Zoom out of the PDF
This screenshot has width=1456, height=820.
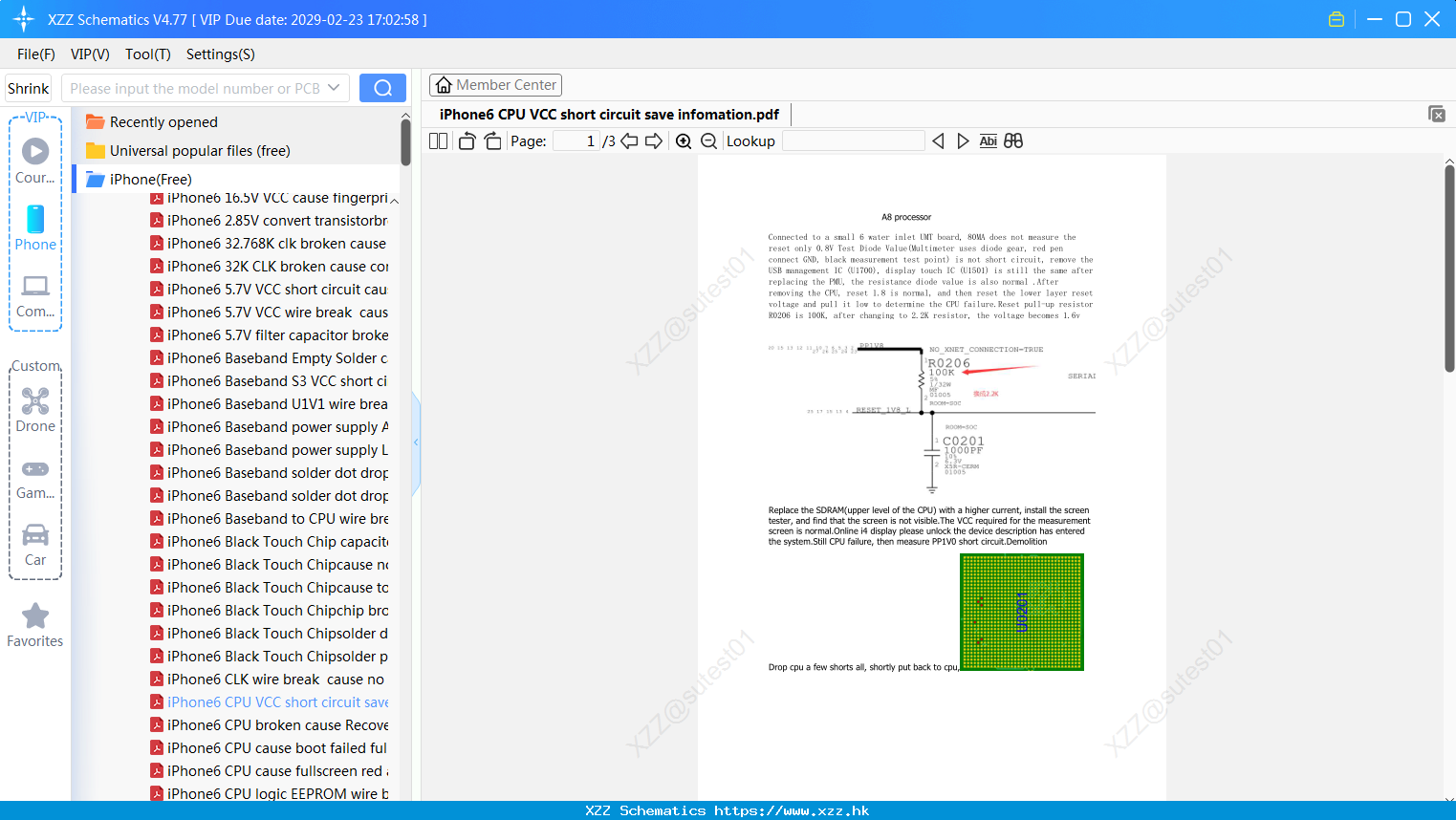(709, 140)
